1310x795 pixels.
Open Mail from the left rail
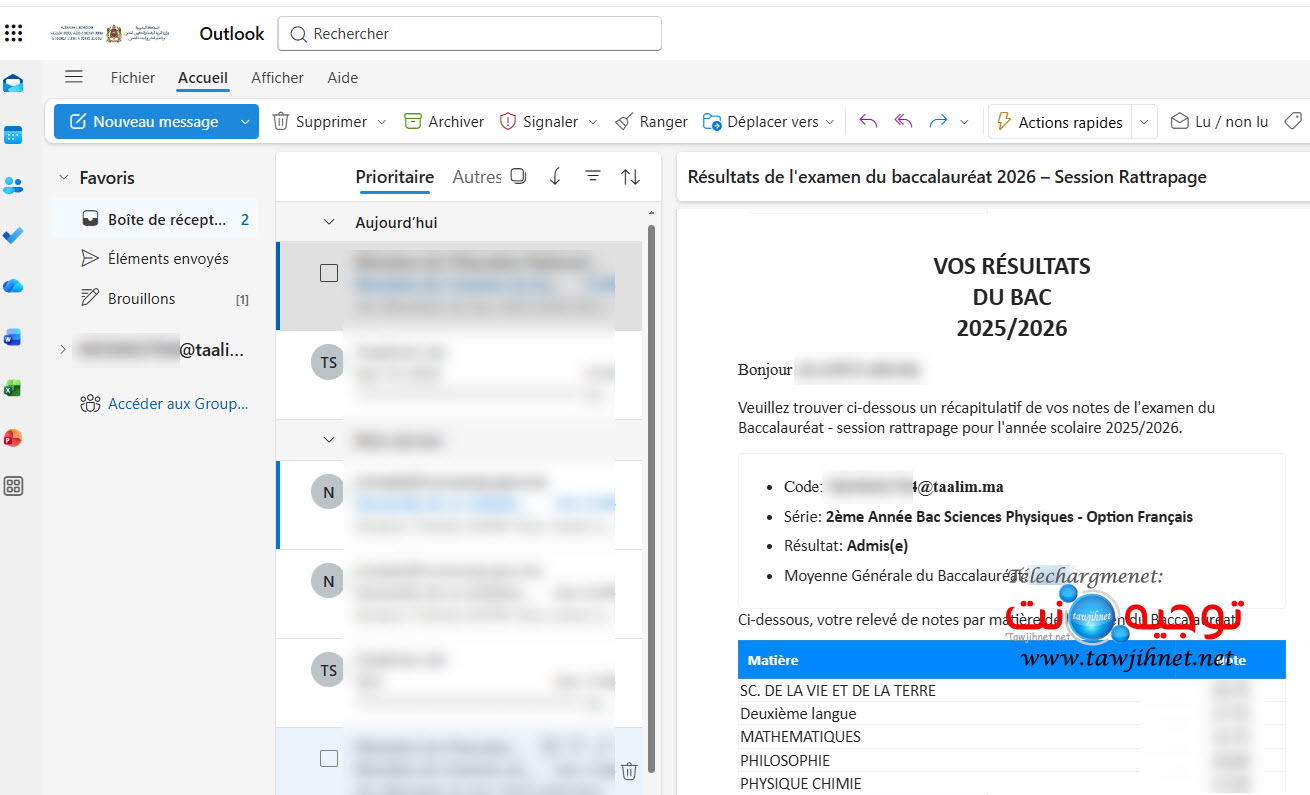[x=13, y=84]
